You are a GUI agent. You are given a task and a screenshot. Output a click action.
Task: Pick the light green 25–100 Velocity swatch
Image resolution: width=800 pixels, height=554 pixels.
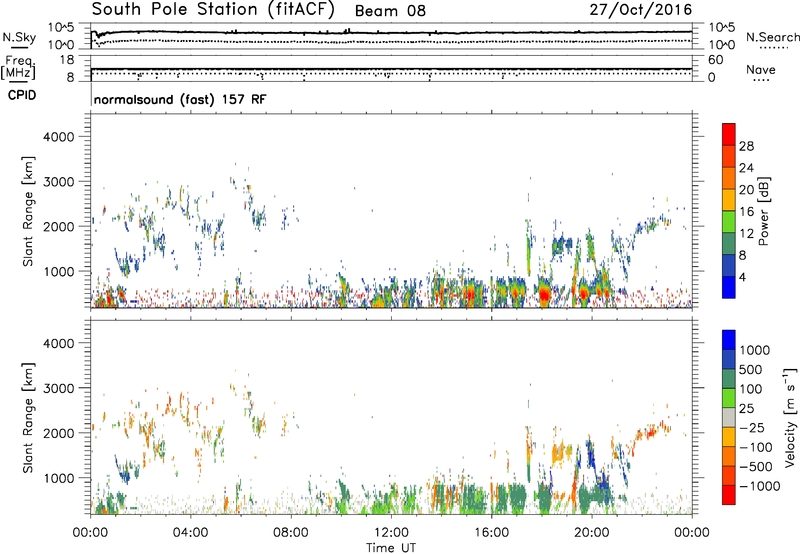coord(729,398)
